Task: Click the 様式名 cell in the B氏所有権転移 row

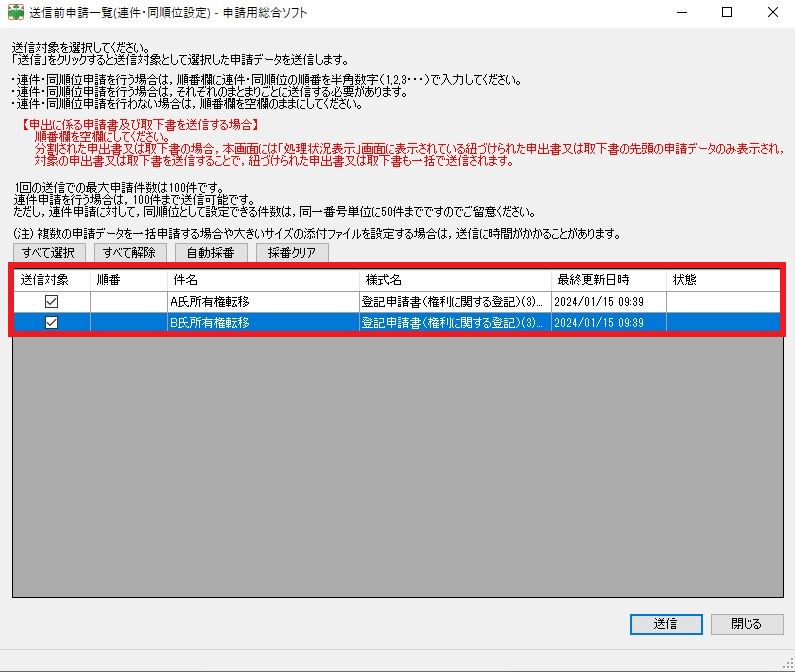Action: point(453,322)
